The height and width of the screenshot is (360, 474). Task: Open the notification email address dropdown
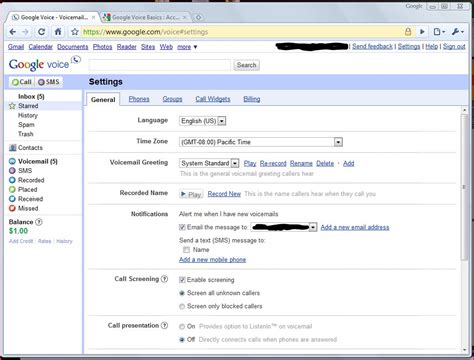click(284, 227)
